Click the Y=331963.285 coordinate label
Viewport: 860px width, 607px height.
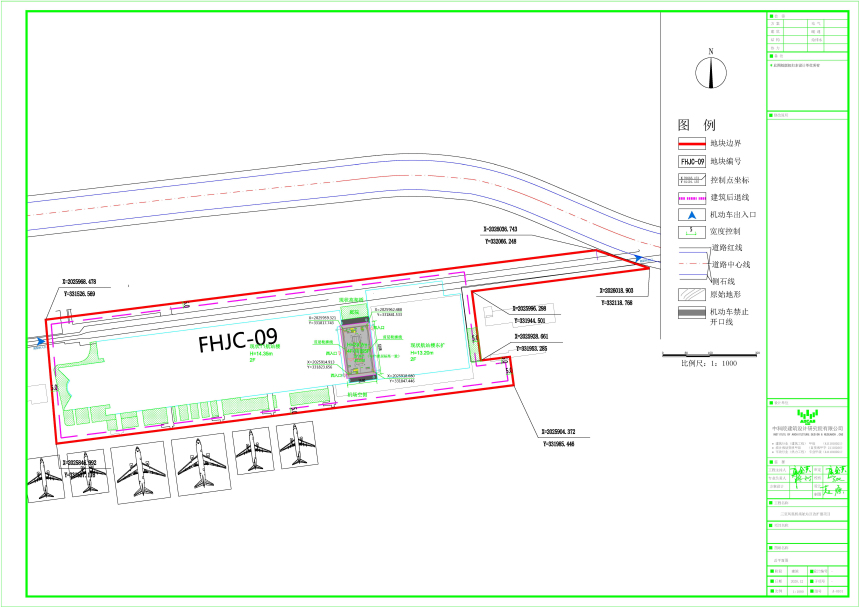[532, 348]
